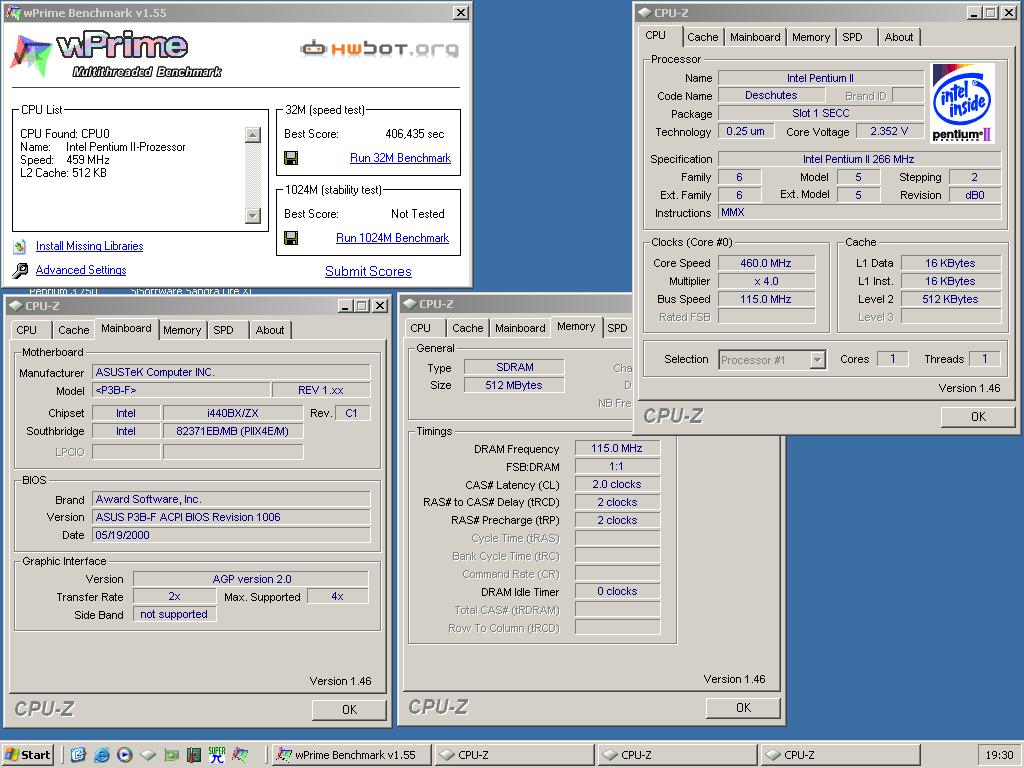Click the HWBot.org logo
Screen dimensions: 1024x768
pos(379,48)
